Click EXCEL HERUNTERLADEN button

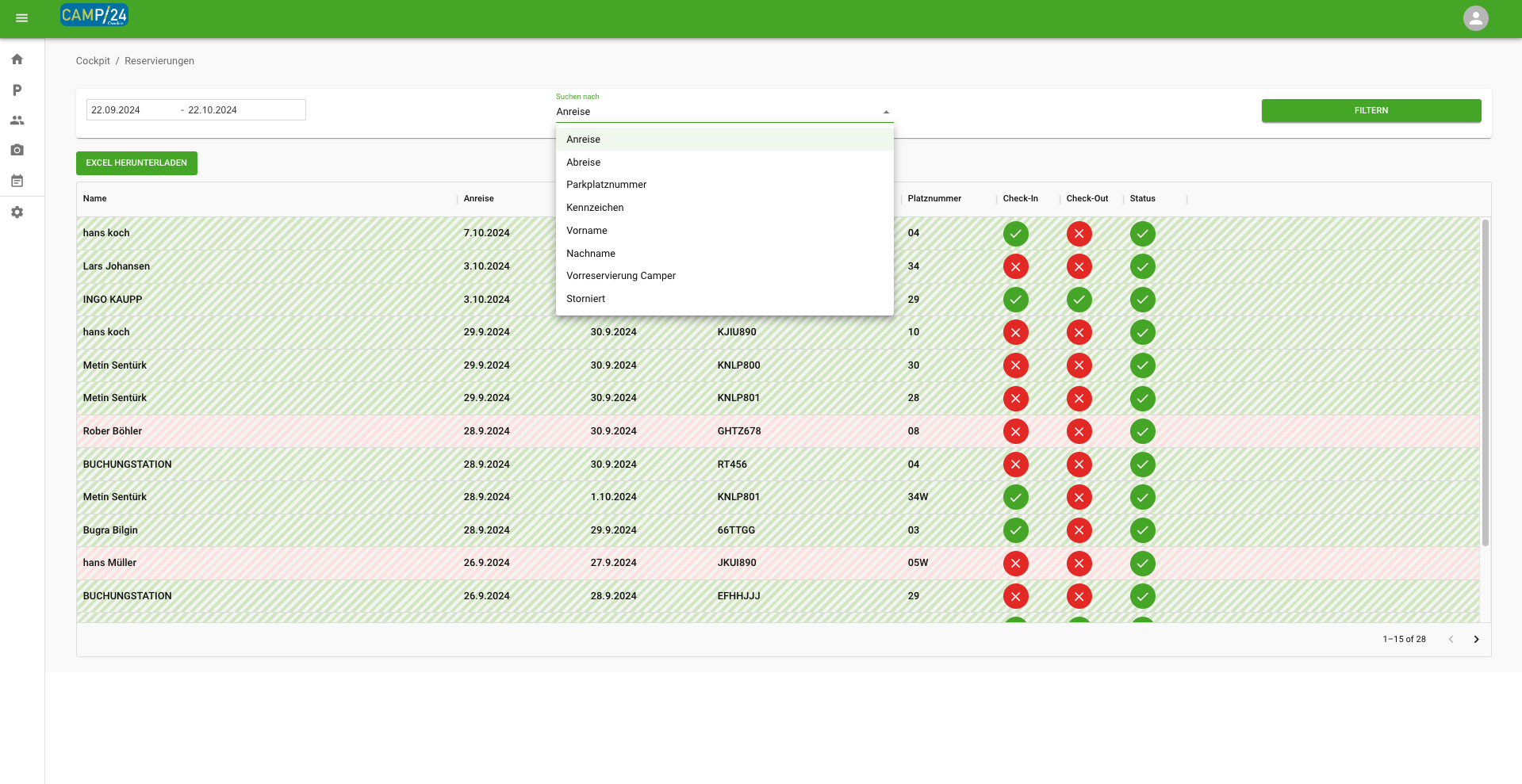click(136, 163)
